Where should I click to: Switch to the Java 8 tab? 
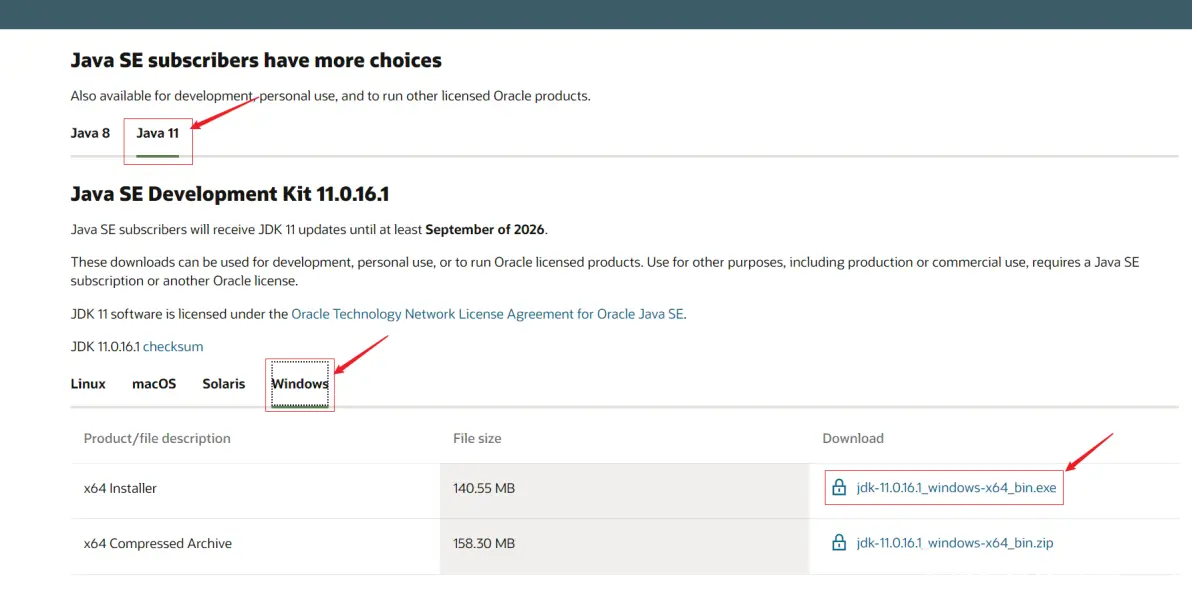[90, 133]
